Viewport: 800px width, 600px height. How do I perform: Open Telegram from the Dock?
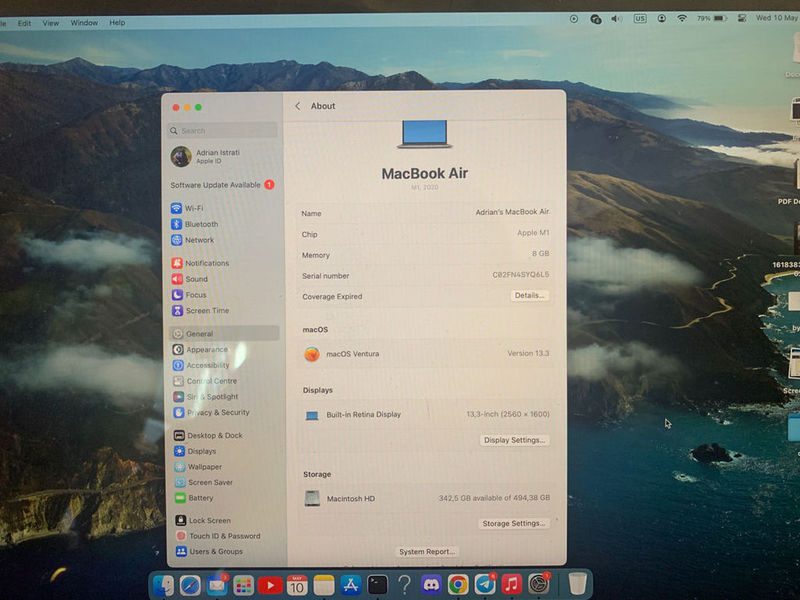[x=485, y=584]
